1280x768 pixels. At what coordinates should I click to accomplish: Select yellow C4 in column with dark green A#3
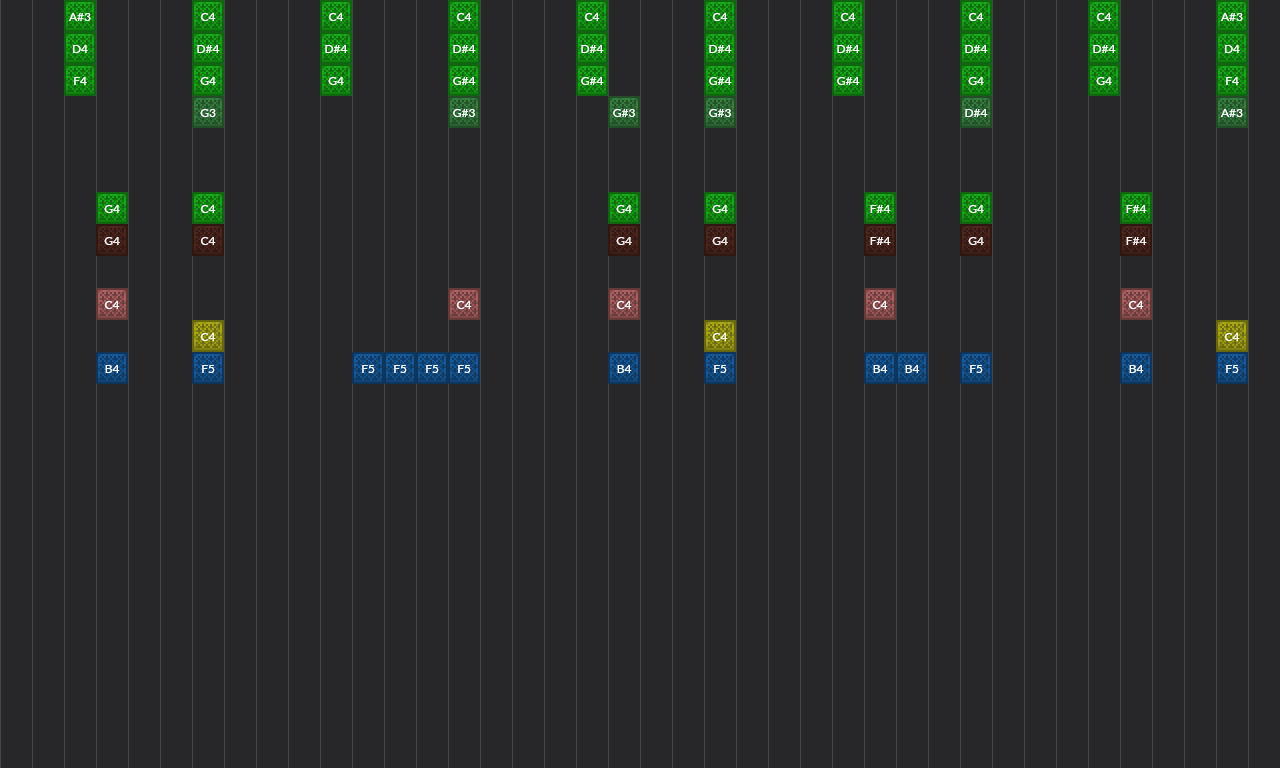click(1232, 337)
